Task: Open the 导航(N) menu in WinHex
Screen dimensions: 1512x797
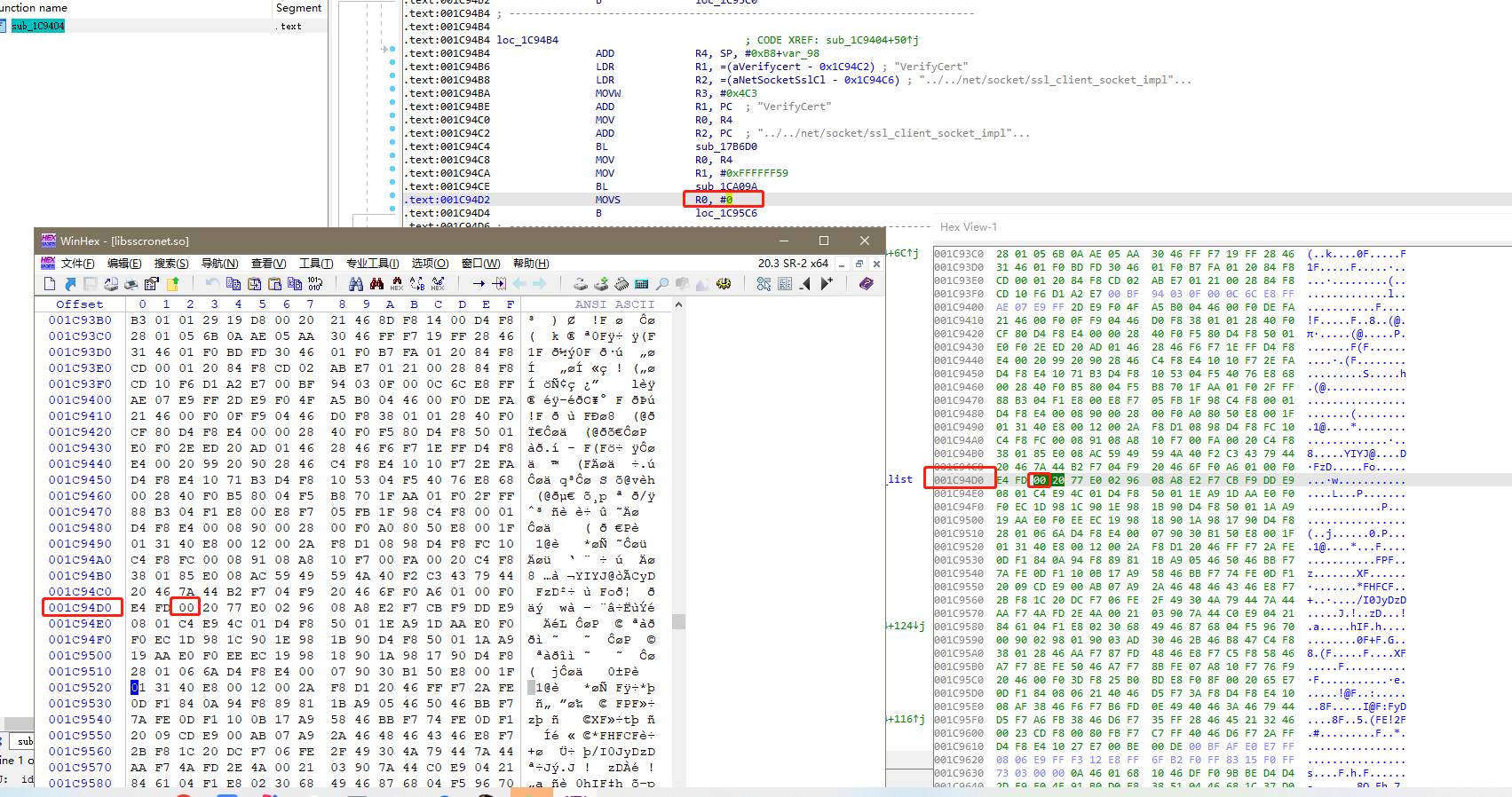Action: click(219, 264)
